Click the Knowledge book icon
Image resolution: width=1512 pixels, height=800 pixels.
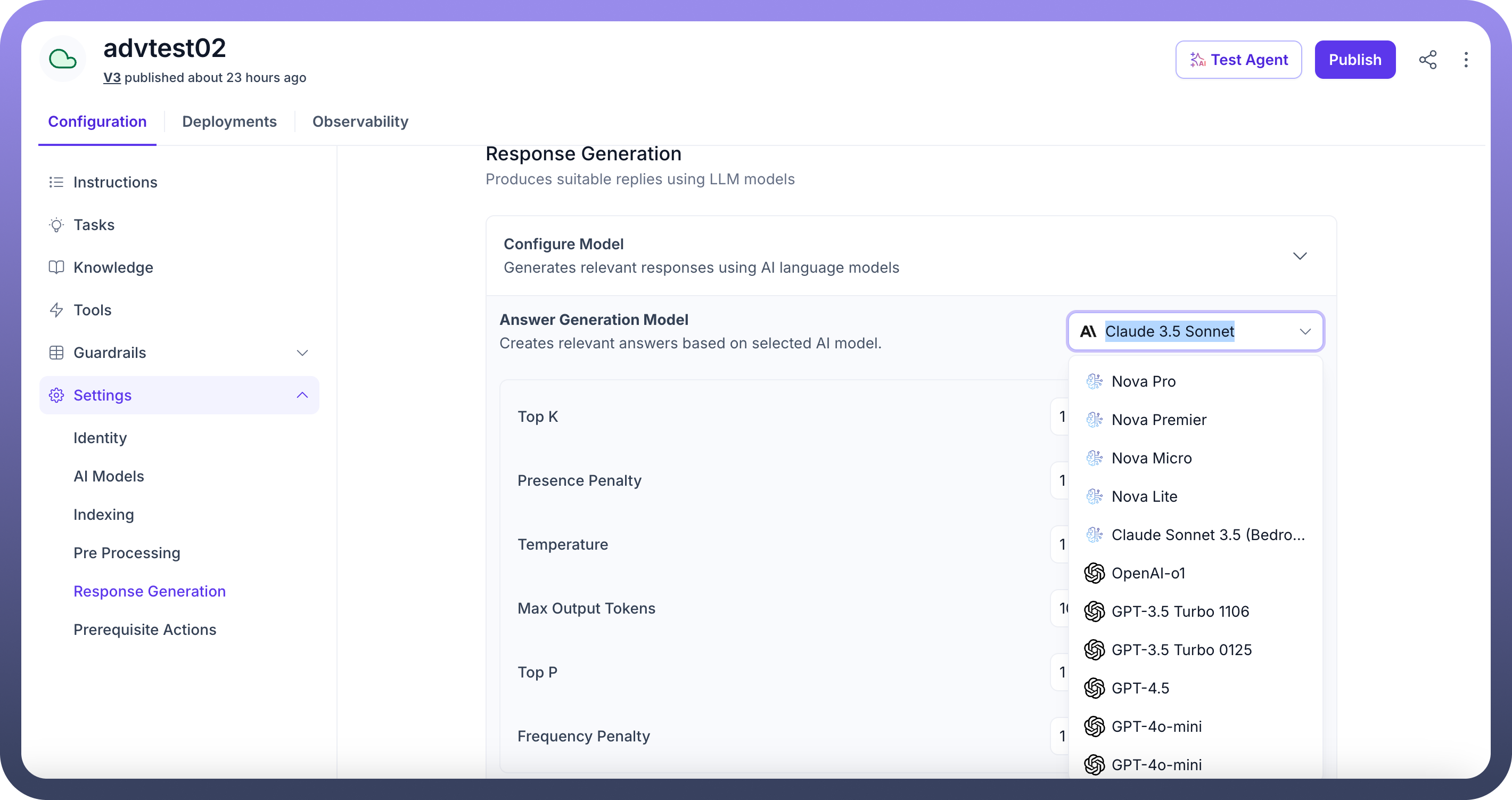tap(56, 267)
